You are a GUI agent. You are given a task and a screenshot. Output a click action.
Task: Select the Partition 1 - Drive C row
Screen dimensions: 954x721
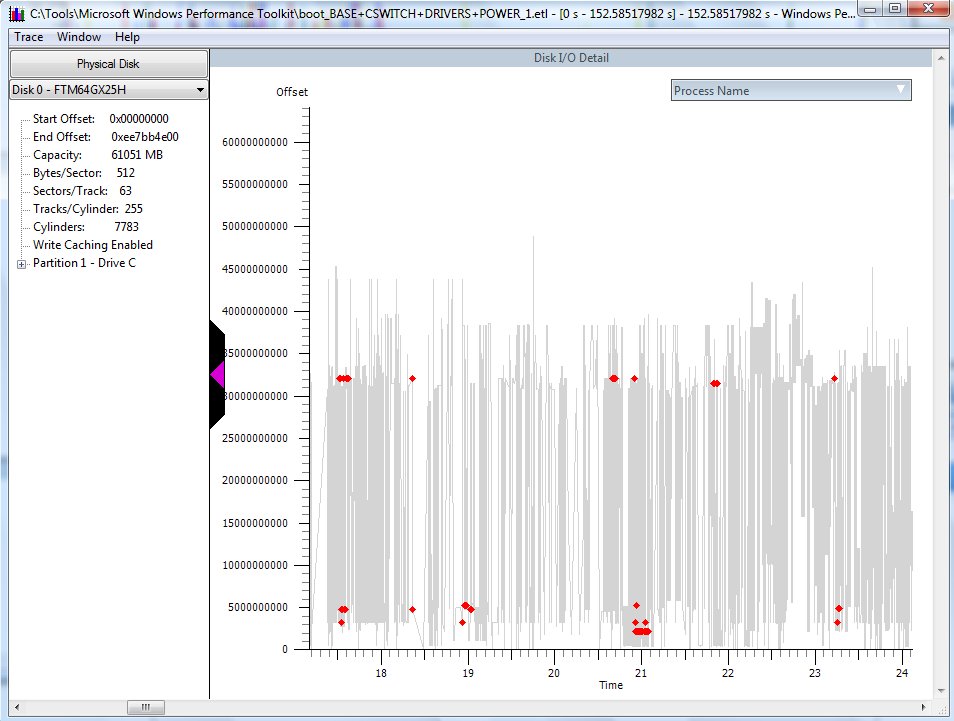(85, 263)
